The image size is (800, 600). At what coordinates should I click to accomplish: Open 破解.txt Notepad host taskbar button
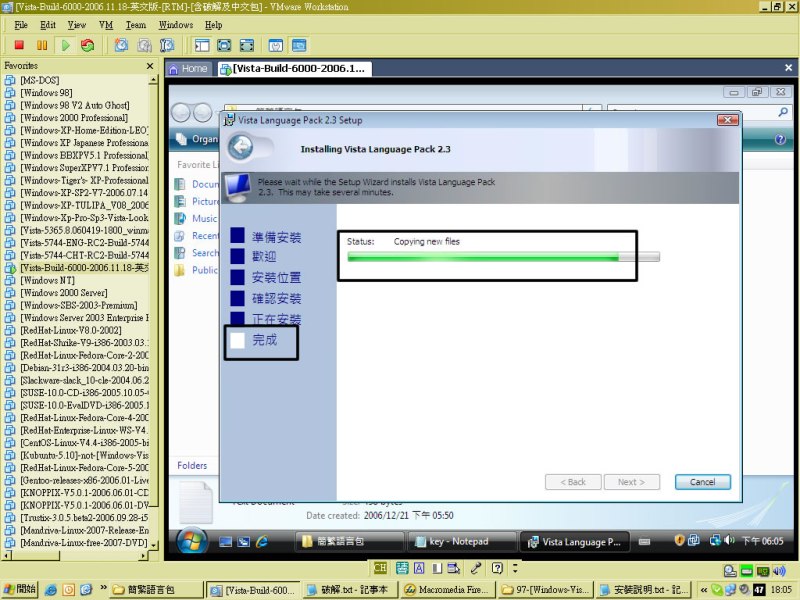pos(348,590)
